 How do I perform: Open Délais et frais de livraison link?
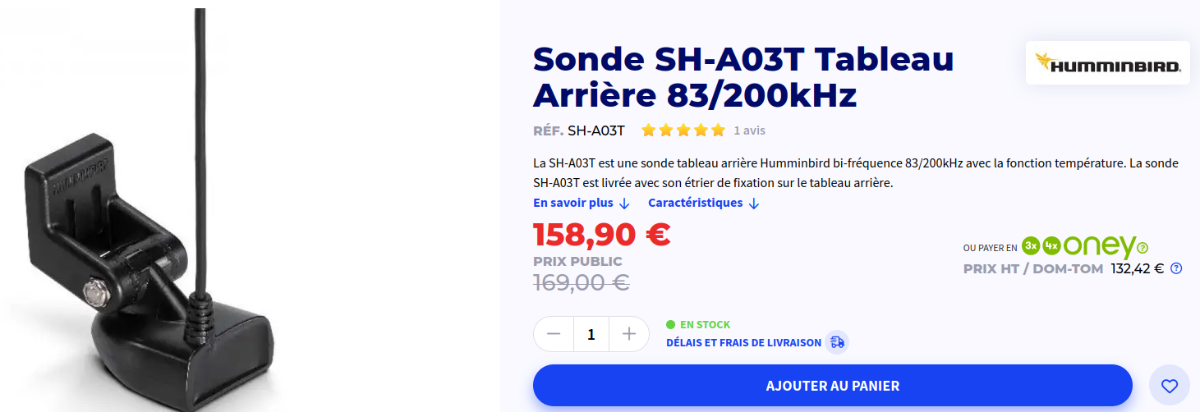tap(744, 342)
